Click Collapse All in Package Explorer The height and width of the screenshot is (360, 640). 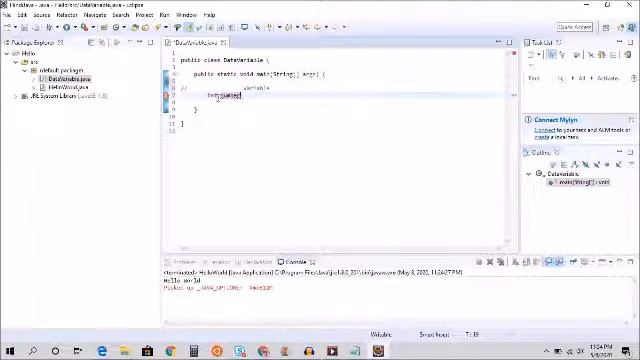tap(91, 42)
